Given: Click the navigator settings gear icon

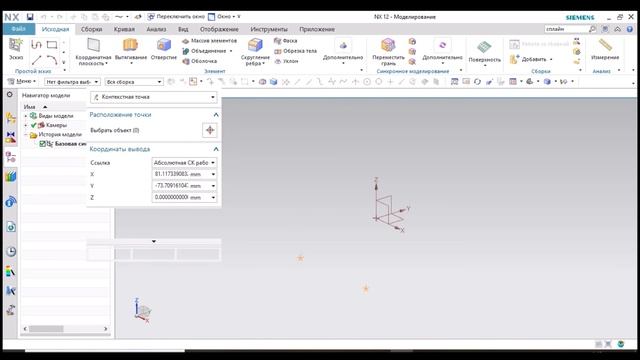Looking at the screenshot, I should click(x=10, y=95).
